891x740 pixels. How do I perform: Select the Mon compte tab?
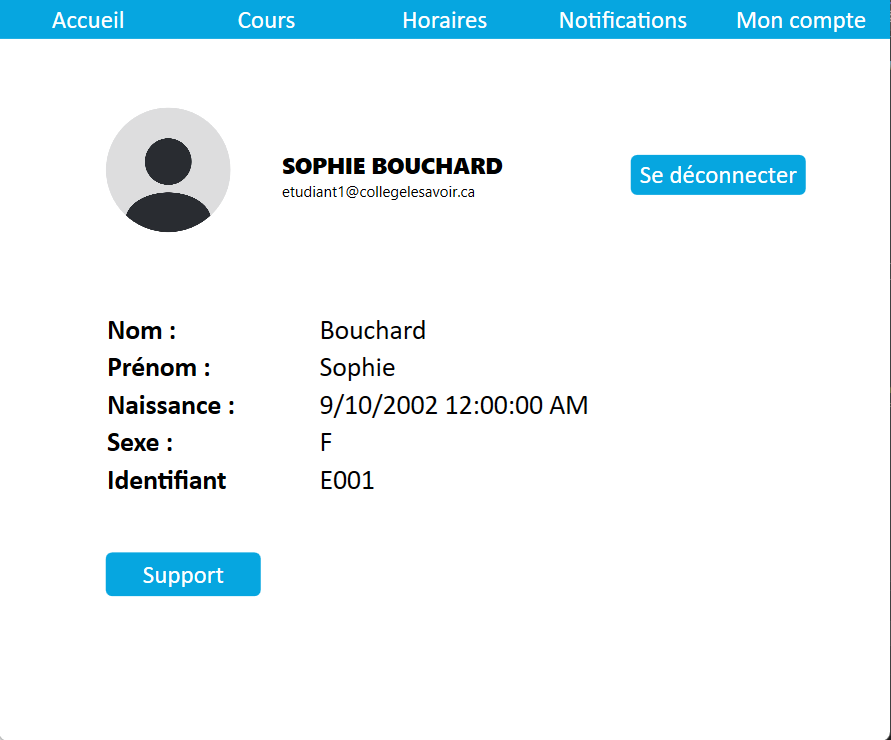[801, 20]
